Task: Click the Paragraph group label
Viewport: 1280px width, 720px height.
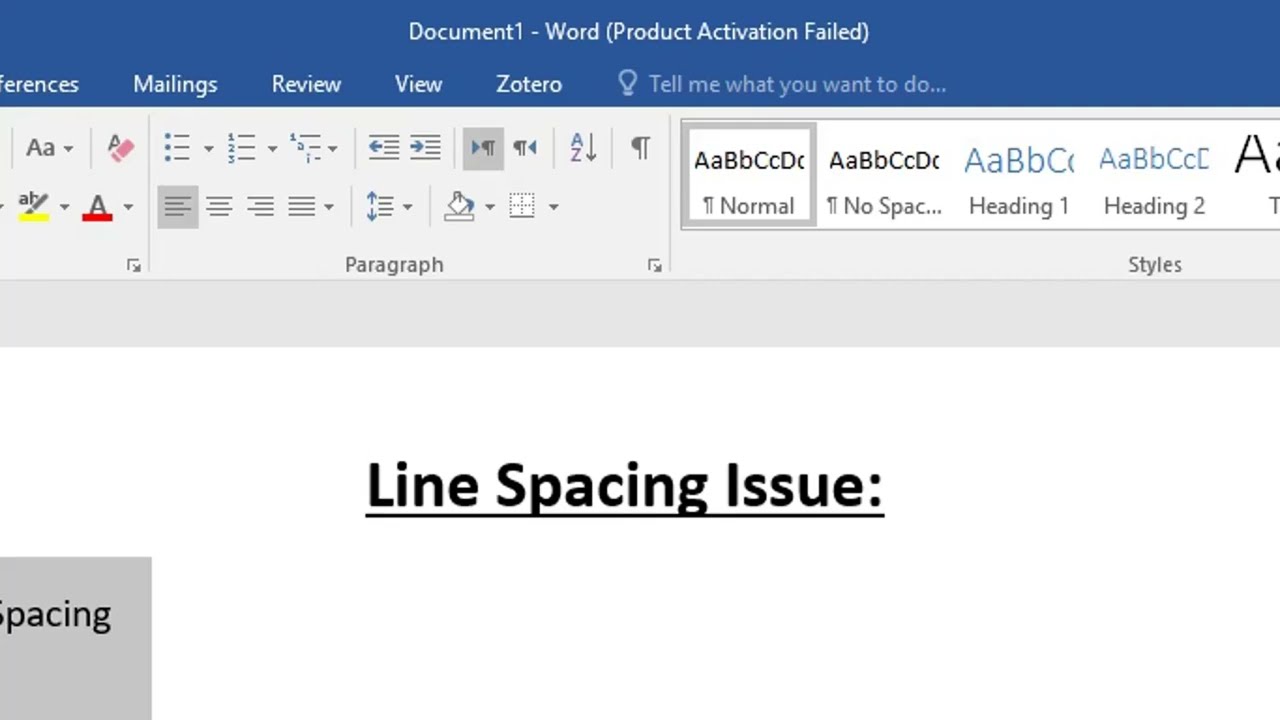Action: click(x=394, y=265)
